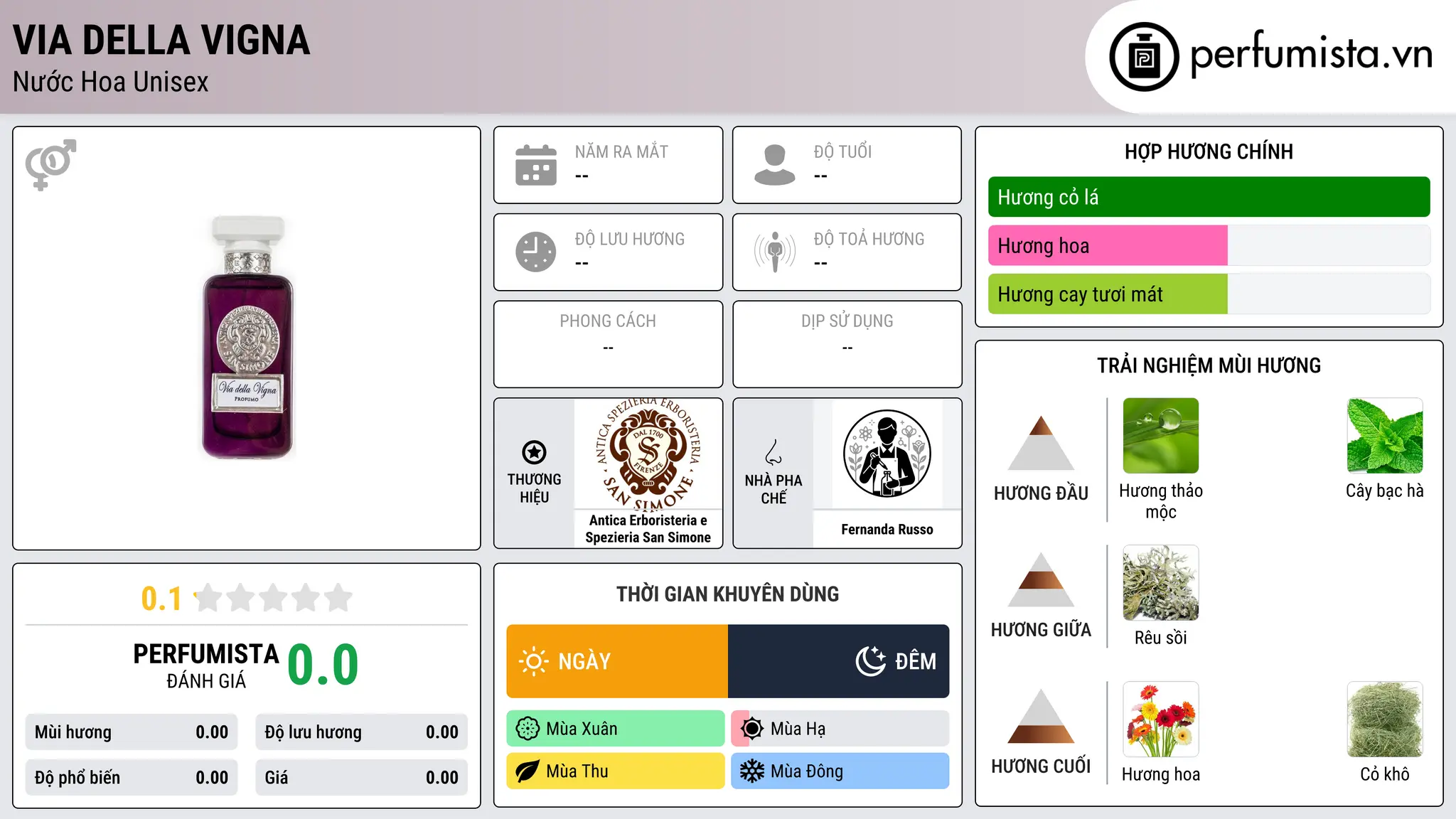The width and height of the screenshot is (1456, 819).
Task: Select the Rêu sồi note image
Action: [1161, 583]
